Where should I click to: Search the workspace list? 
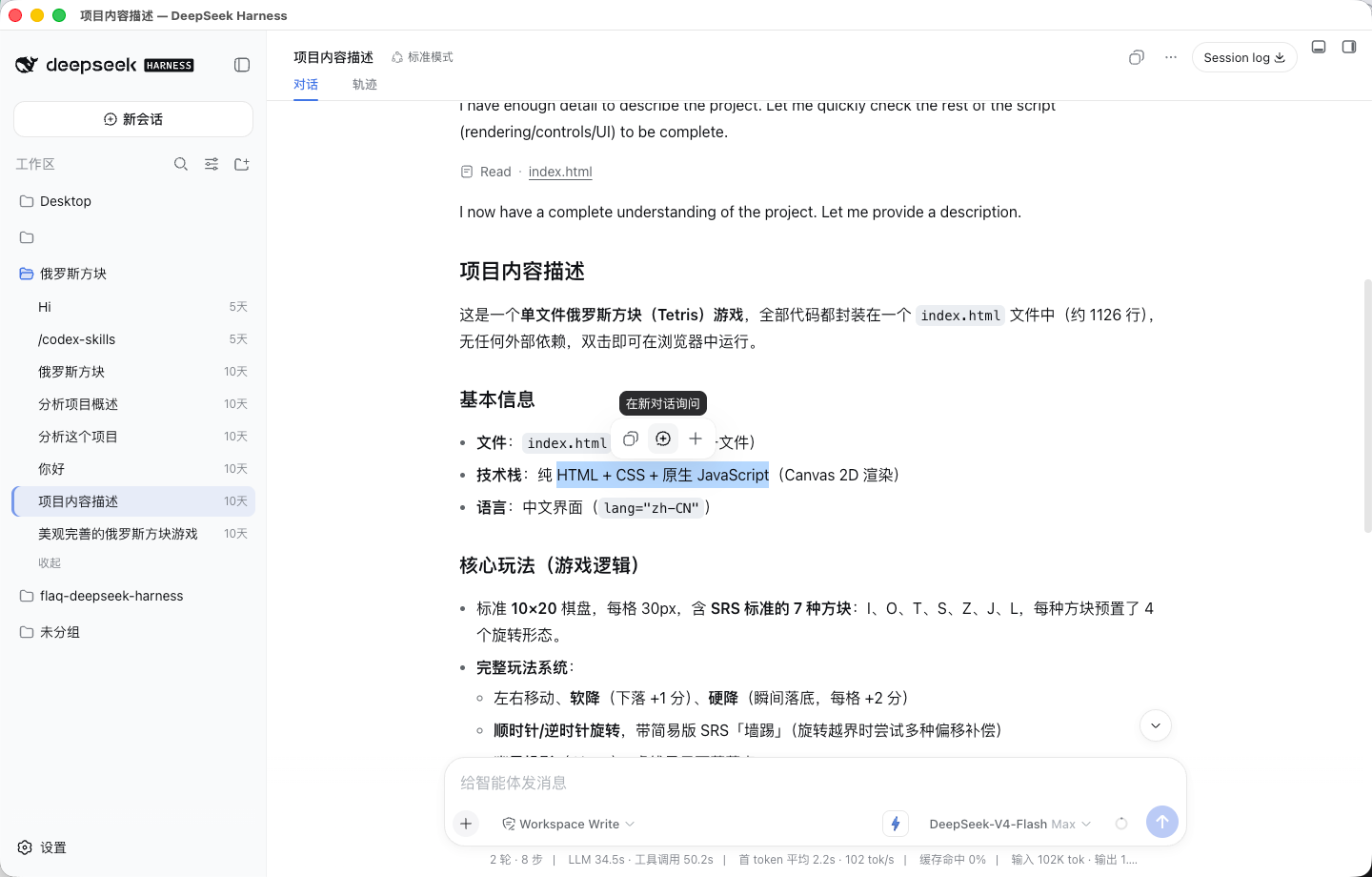point(181,164)
